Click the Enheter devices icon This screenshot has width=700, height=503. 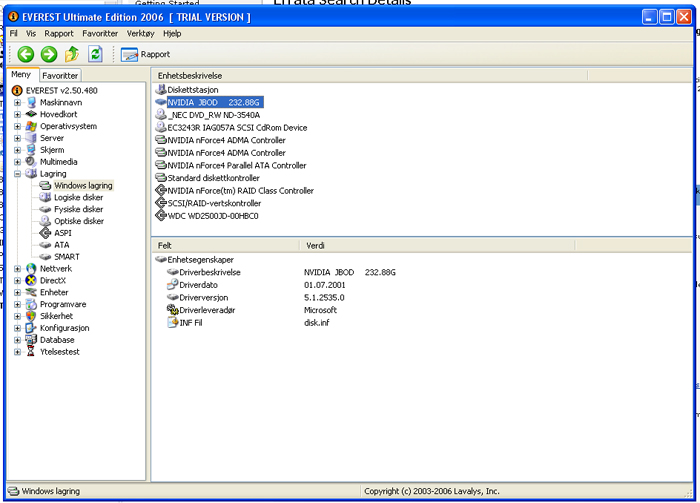pyautogui.click(x=31, y=292)
